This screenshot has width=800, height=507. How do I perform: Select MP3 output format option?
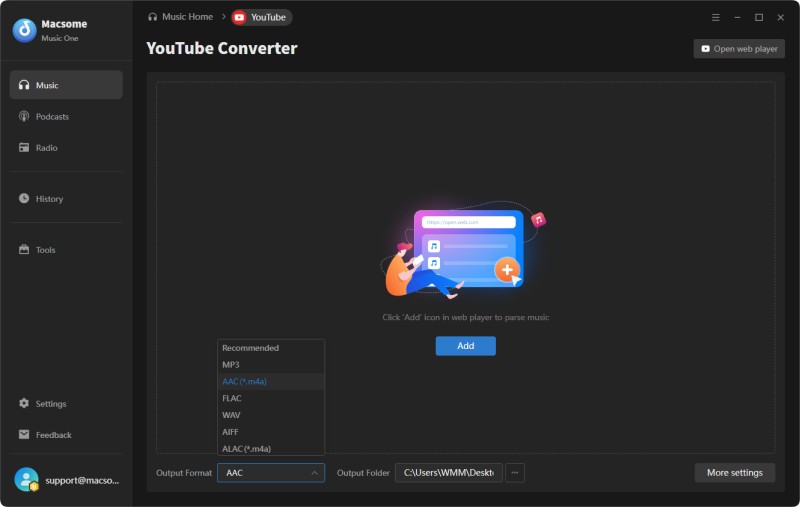[x=271, y=365]
